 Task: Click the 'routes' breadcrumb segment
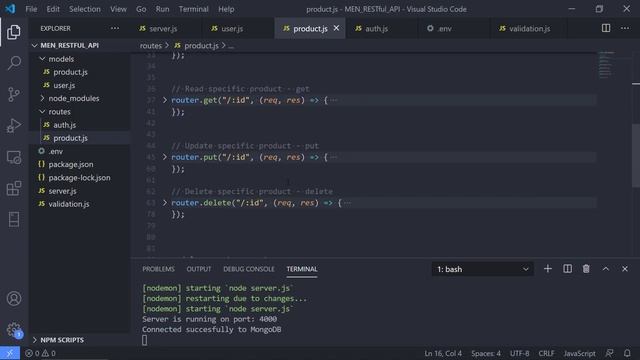click(151, 46)
